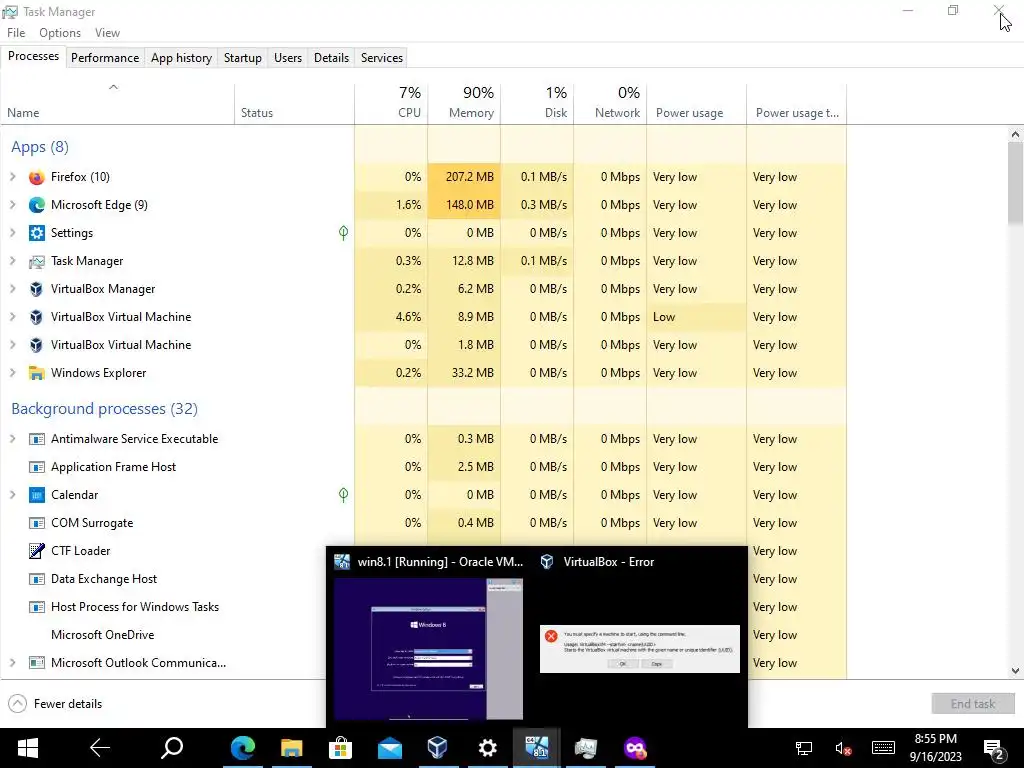This screenshot has height=768, width=1024.
Task: Expand the VirtualBox Manager process row
Action: click(12, 289)
